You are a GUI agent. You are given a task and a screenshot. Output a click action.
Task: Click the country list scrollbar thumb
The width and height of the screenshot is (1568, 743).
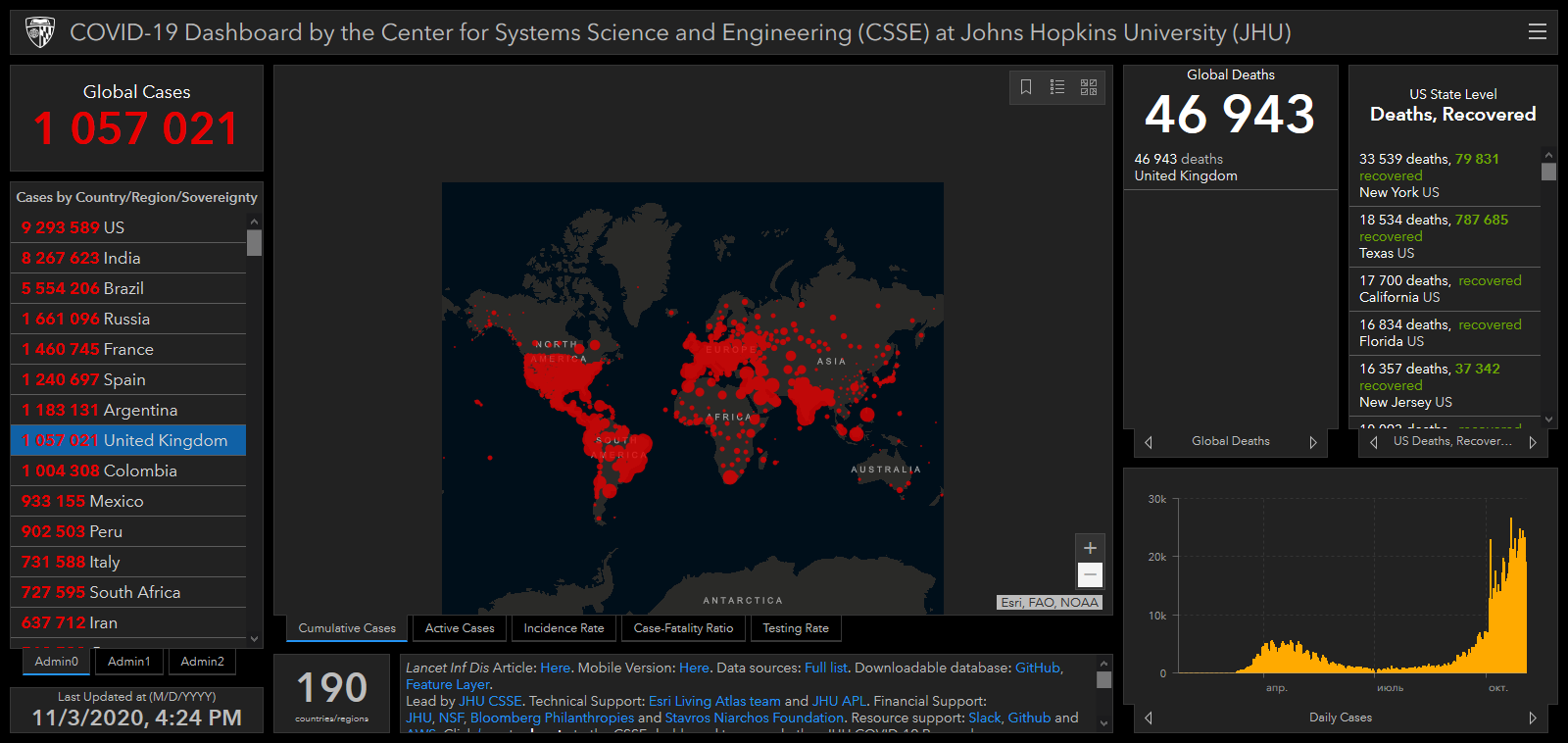point(255,242)
